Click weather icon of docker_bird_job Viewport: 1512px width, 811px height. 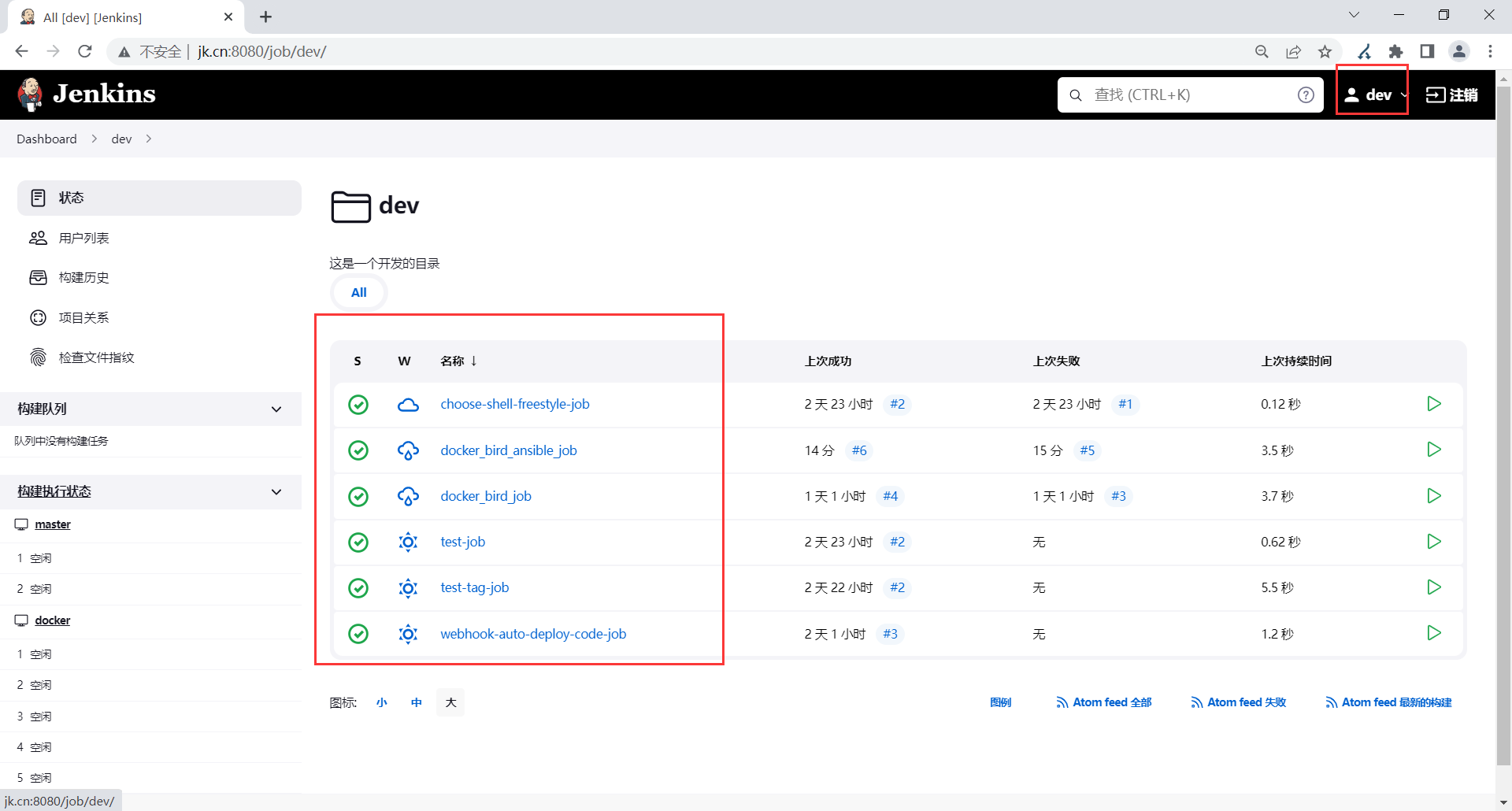point(408,496)
